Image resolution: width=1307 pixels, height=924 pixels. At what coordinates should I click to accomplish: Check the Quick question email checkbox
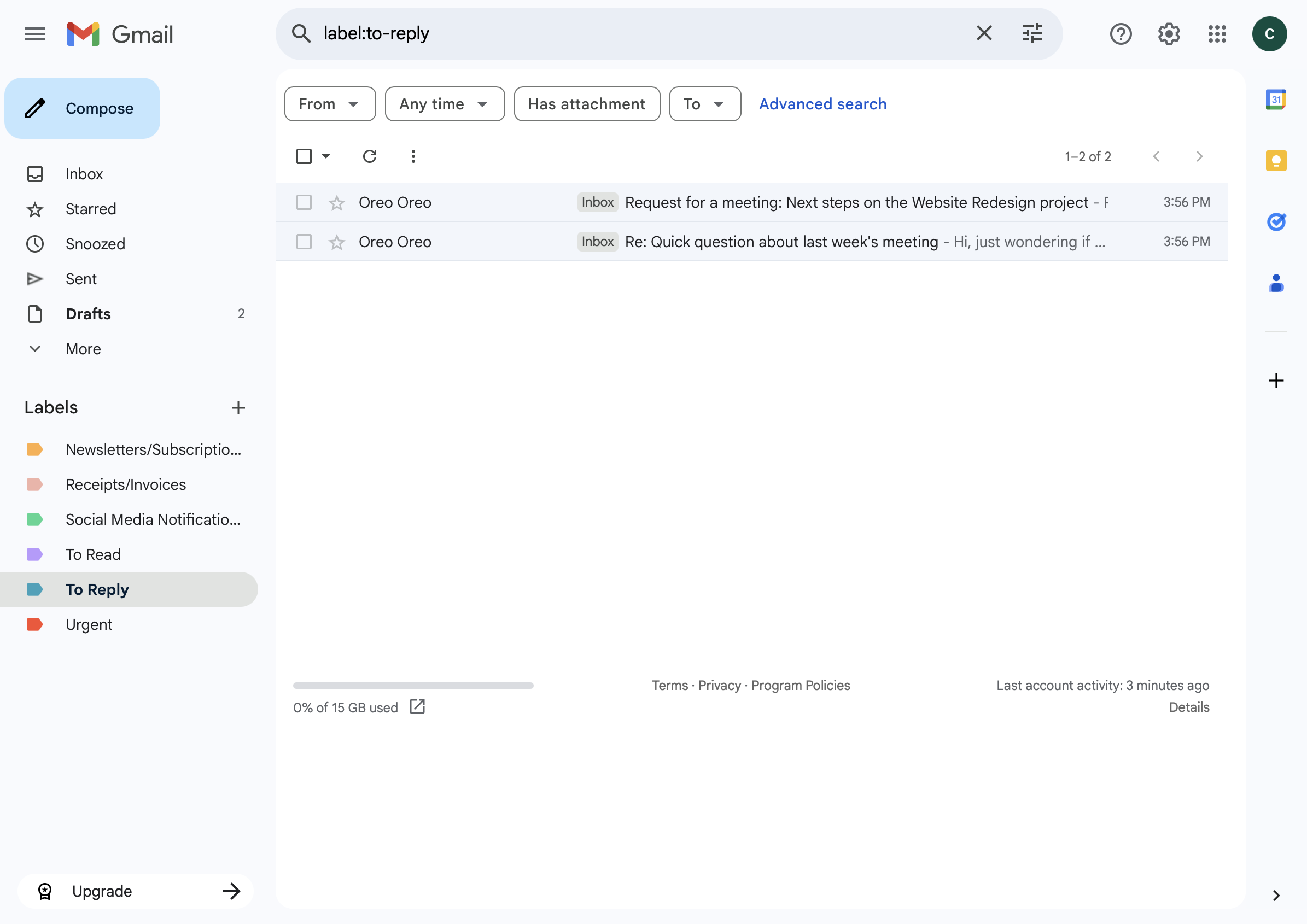304,242
